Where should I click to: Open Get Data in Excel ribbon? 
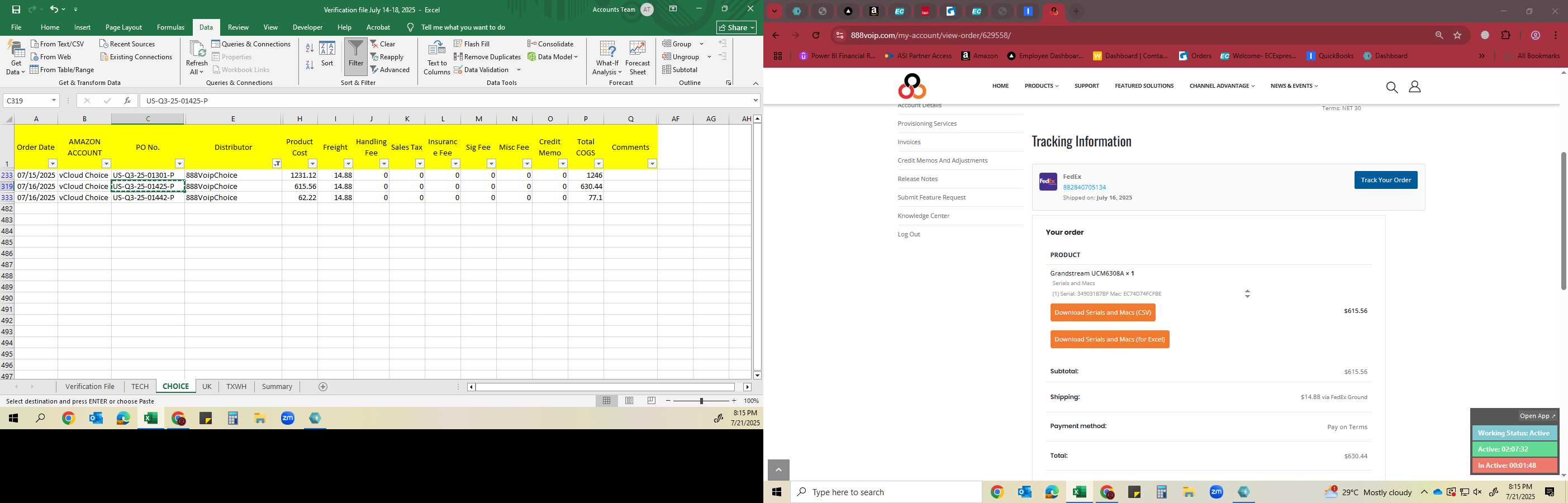[15, 58]
